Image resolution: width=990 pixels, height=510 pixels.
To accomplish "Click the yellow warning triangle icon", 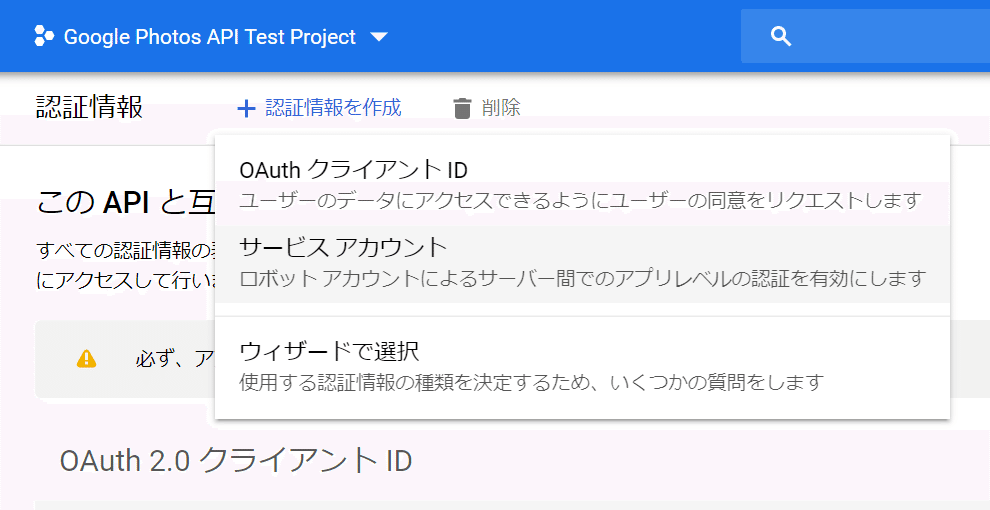I will click(86, 359).
